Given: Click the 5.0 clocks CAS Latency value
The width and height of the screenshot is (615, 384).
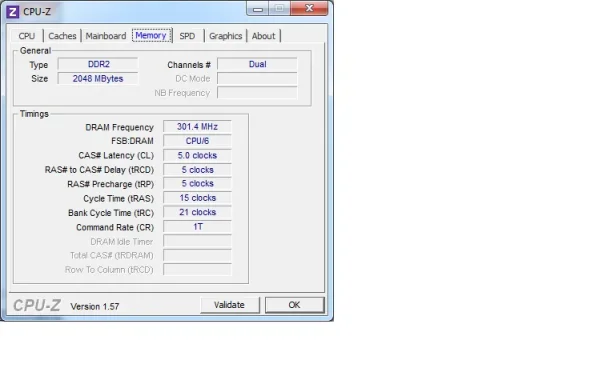Looking at the screenshot, I should [x=197, y=155].
